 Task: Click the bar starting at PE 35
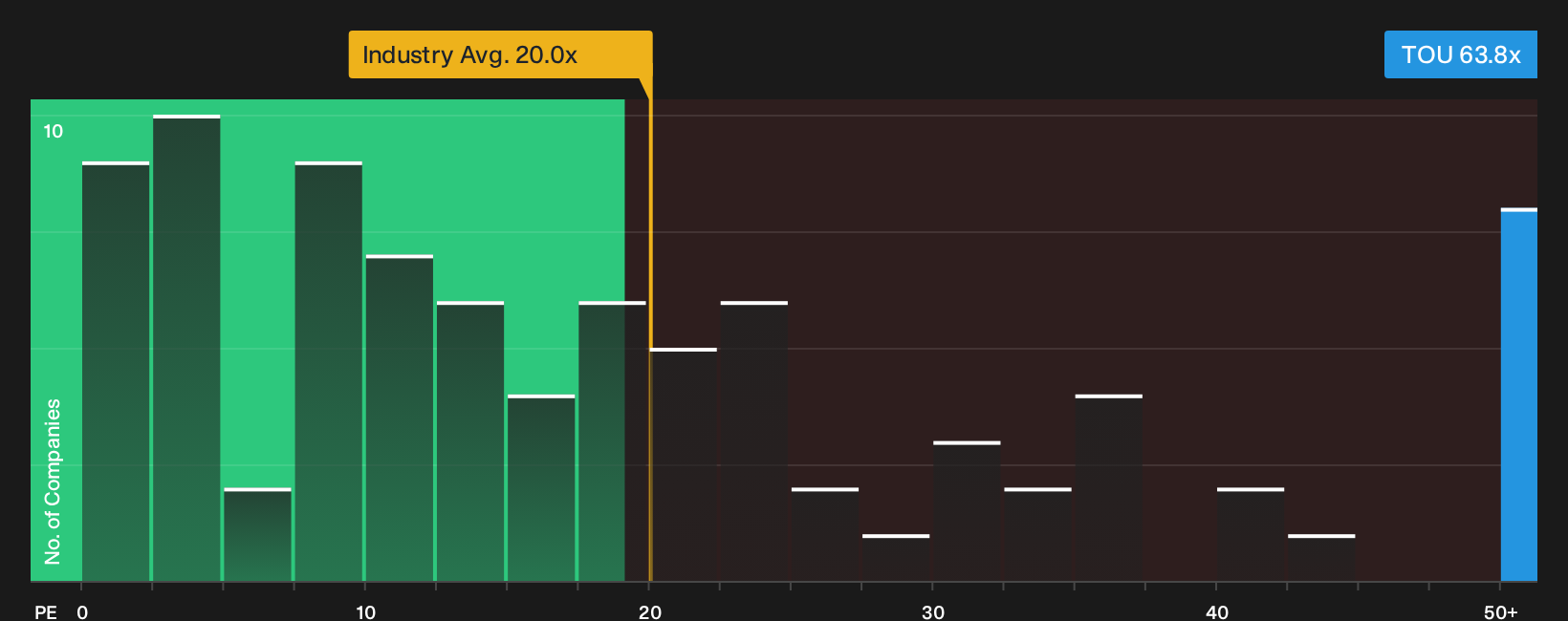pos(1109,488)
